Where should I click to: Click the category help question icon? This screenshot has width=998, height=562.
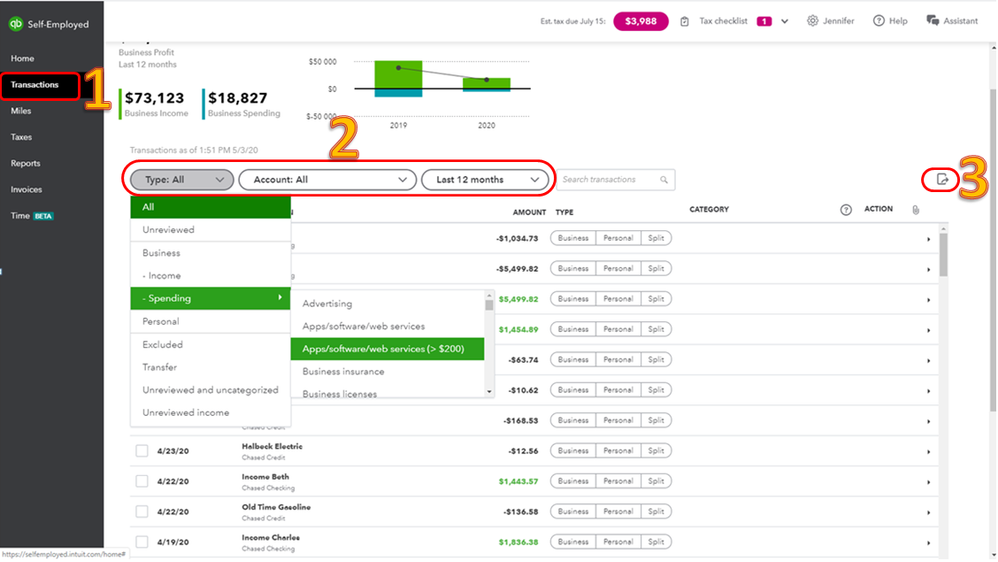(846, 210)
